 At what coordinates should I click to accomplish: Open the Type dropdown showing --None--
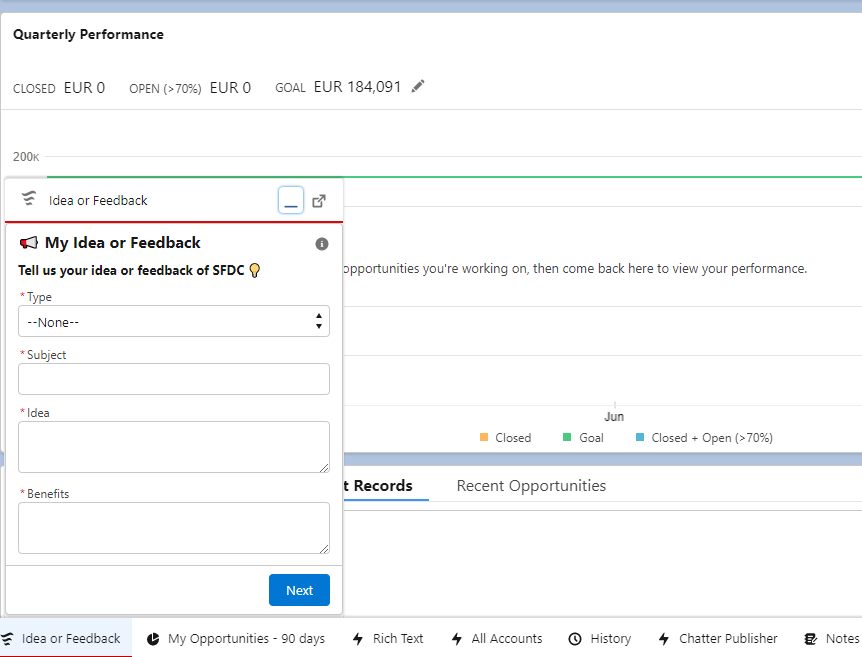pyautogui.click(x=174, y=321)
